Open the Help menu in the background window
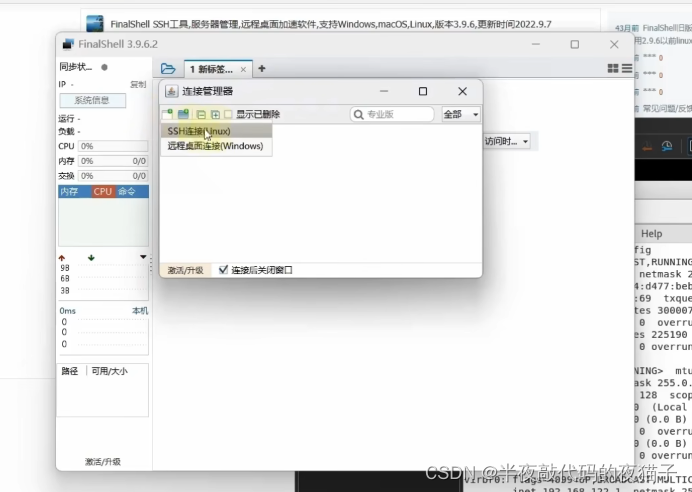This screenshot has width=692, height=492. coord(651,234)
